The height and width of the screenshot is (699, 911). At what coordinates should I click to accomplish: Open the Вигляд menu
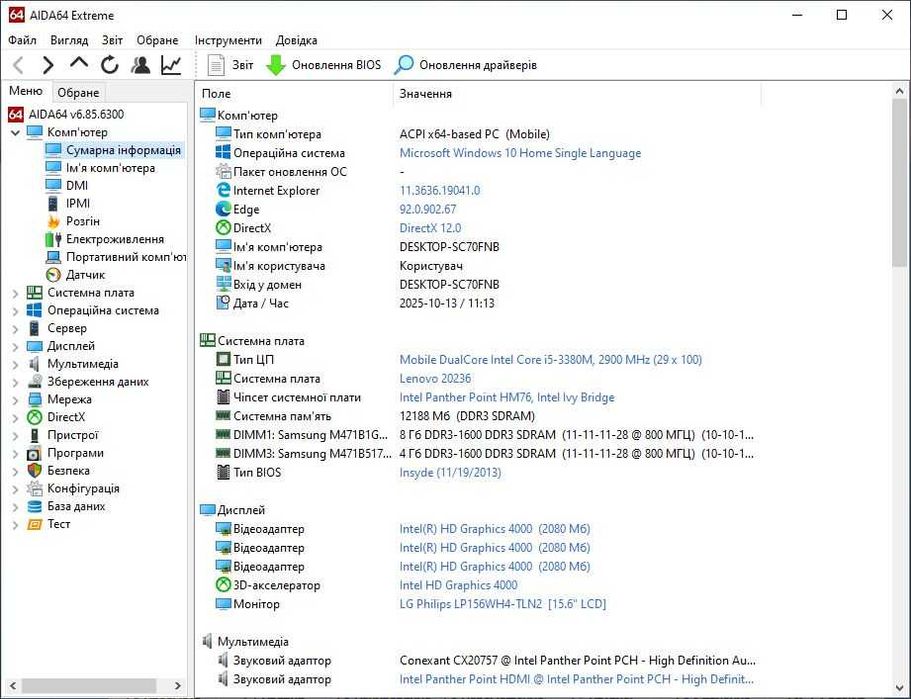click(x=69, y=40)
